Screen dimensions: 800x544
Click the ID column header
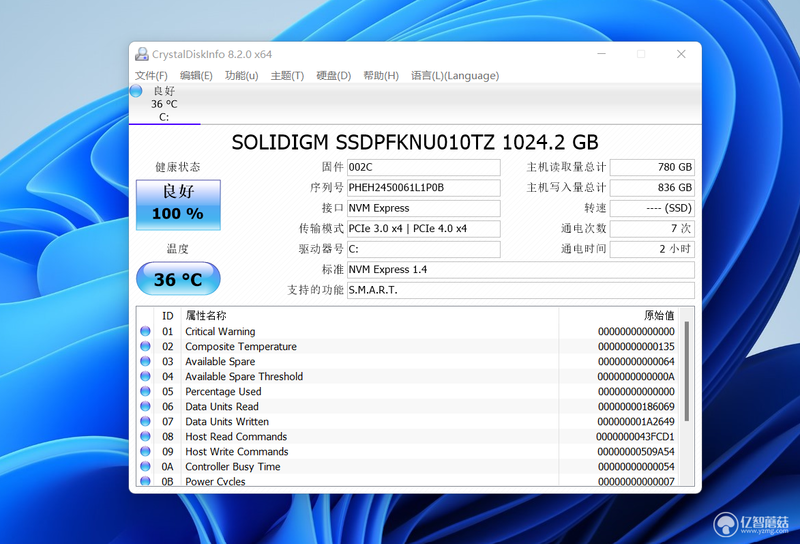[168, 316]
